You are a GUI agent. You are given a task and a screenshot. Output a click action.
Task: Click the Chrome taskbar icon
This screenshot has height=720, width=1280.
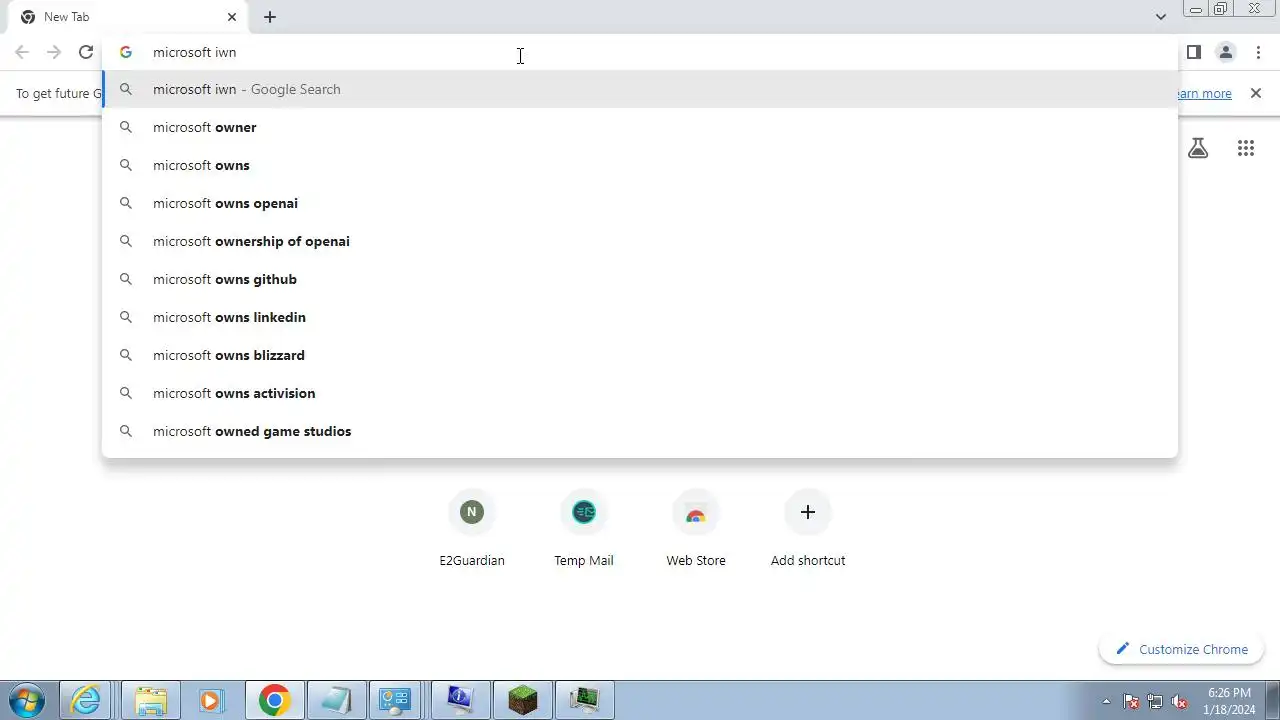[274, 700]
